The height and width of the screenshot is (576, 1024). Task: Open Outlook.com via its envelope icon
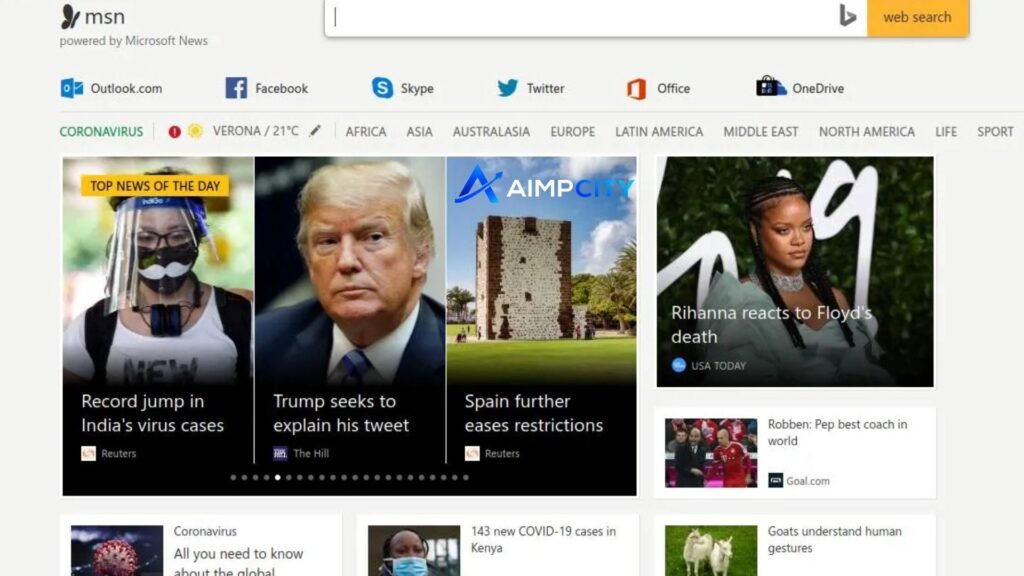click(x=72, y=88)
